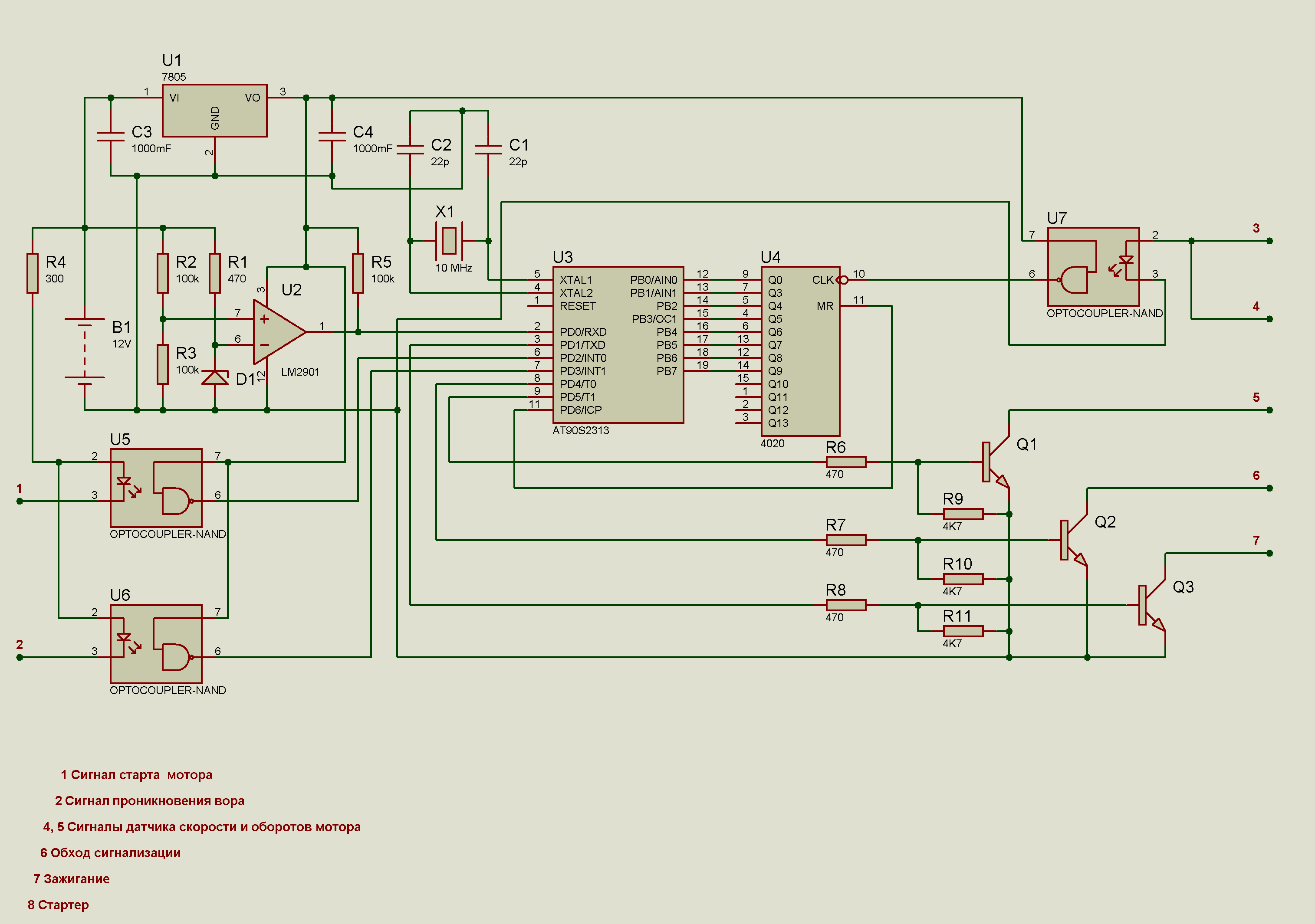Select the U6 optocoupler NAND block

point(156,644)
